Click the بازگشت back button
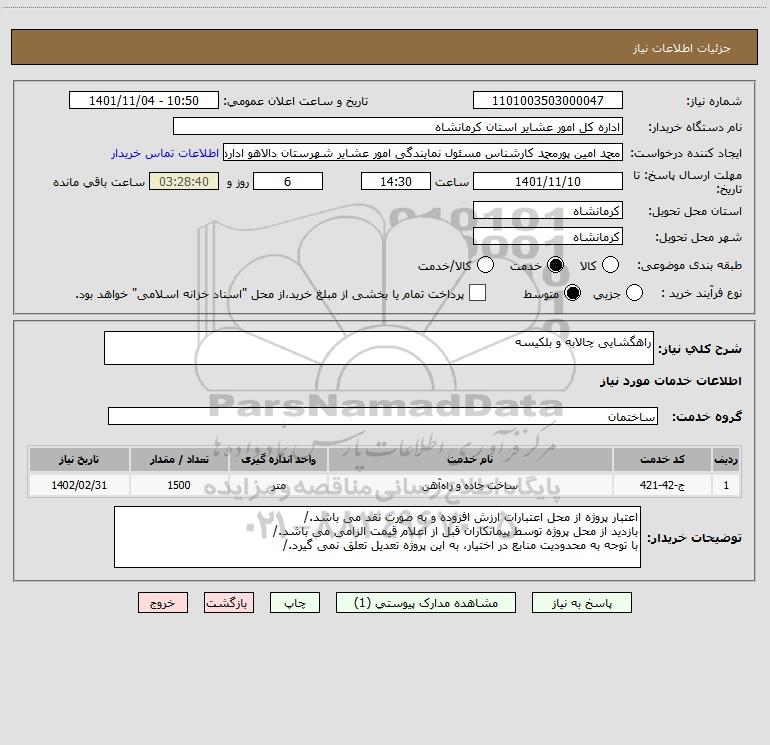 coord(229,603)
